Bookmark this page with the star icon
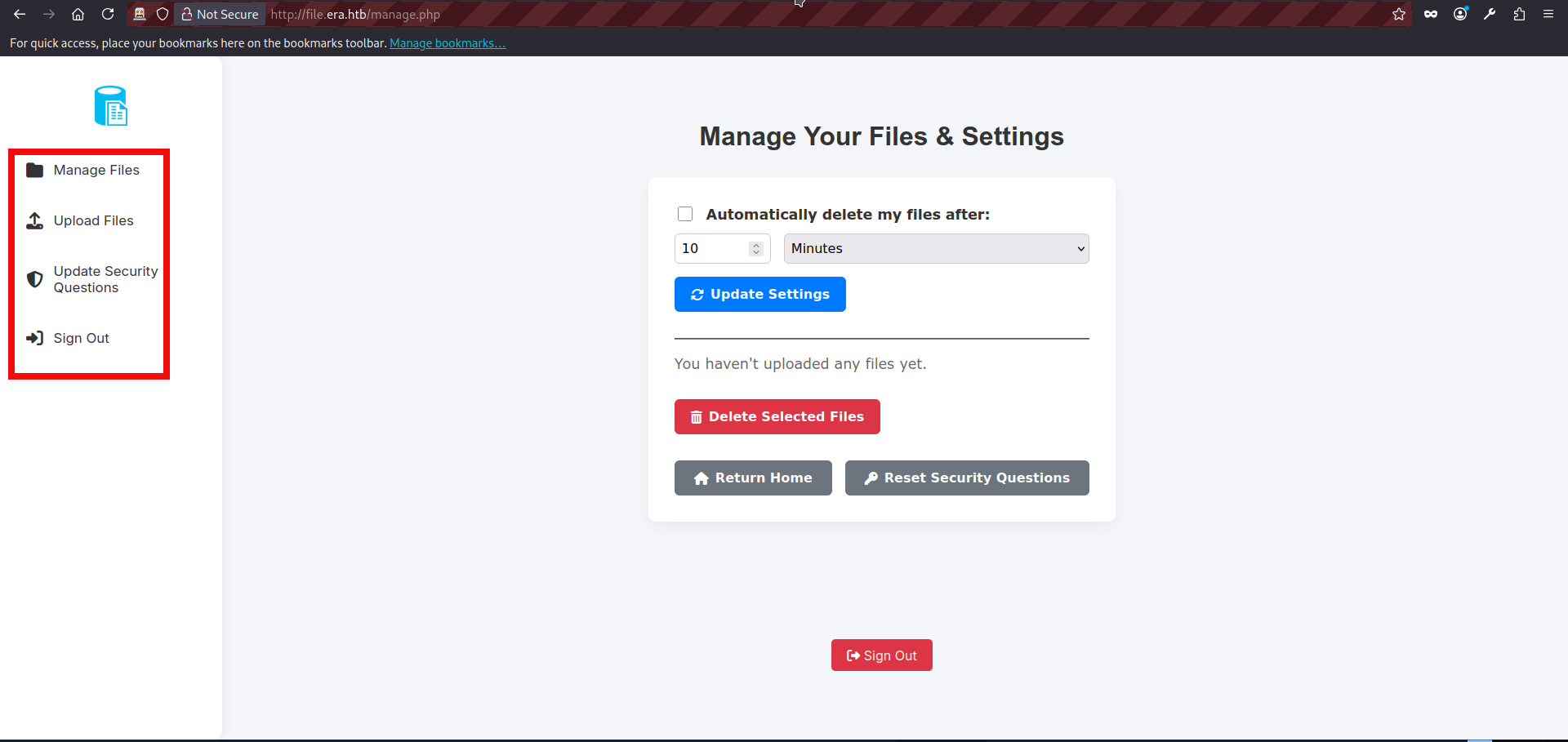The width and height of the screenshot is (1568, 742). pyautogui.click(x=1399, y=14)
